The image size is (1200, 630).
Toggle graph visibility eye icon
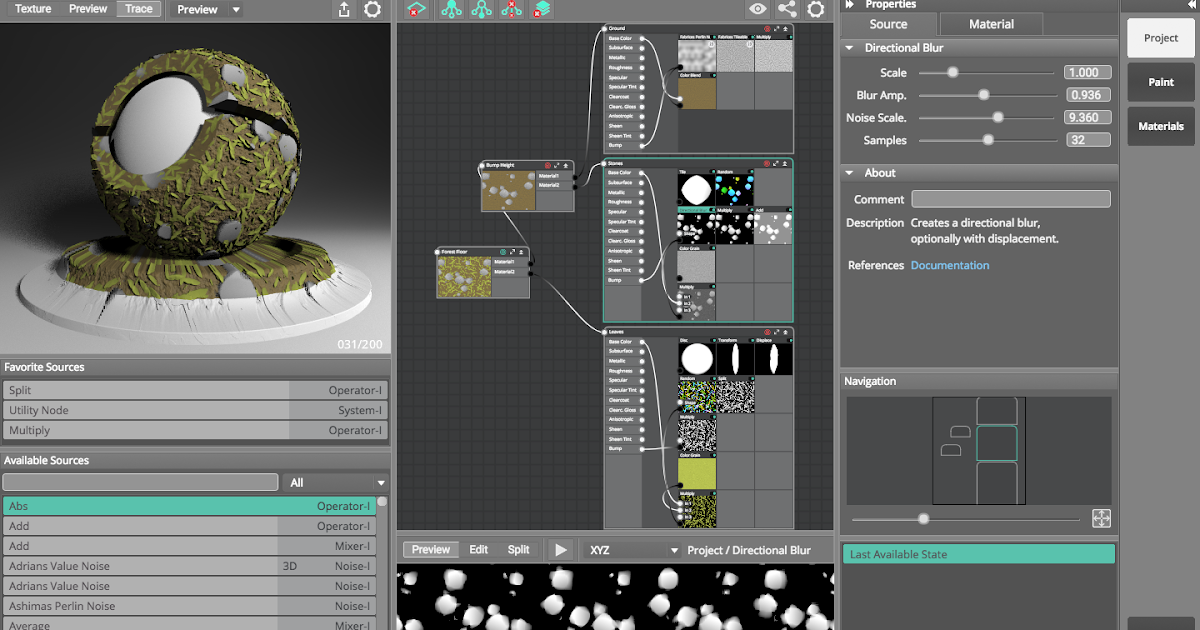758,9
